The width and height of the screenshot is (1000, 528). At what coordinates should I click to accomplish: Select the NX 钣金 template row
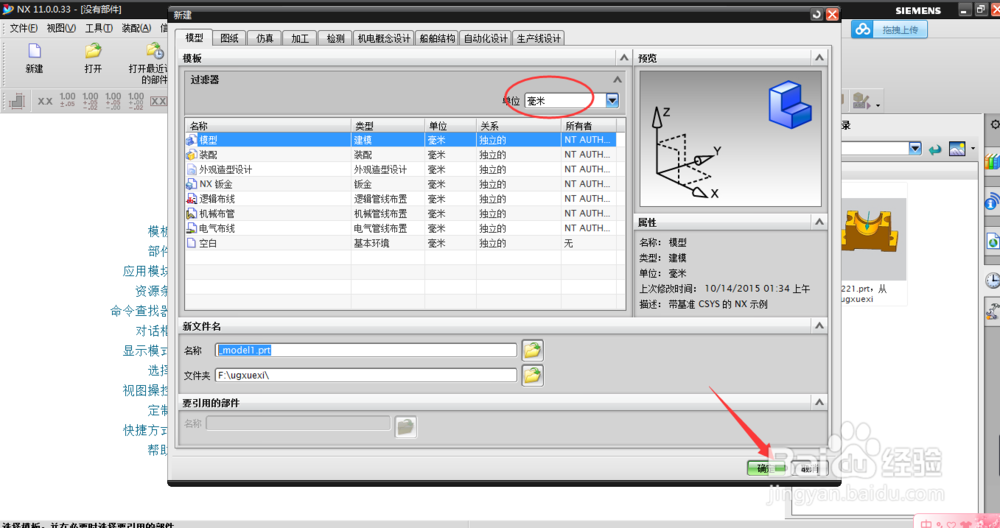(401, 184)
